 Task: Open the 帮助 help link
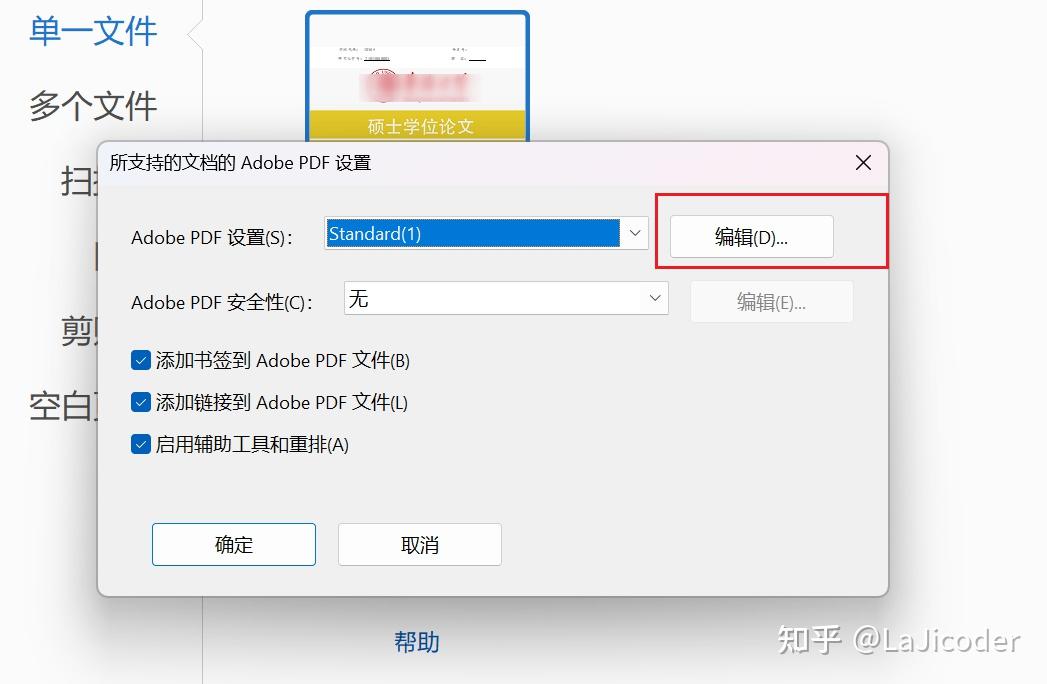pyautogui.click(x=417, y=643)
